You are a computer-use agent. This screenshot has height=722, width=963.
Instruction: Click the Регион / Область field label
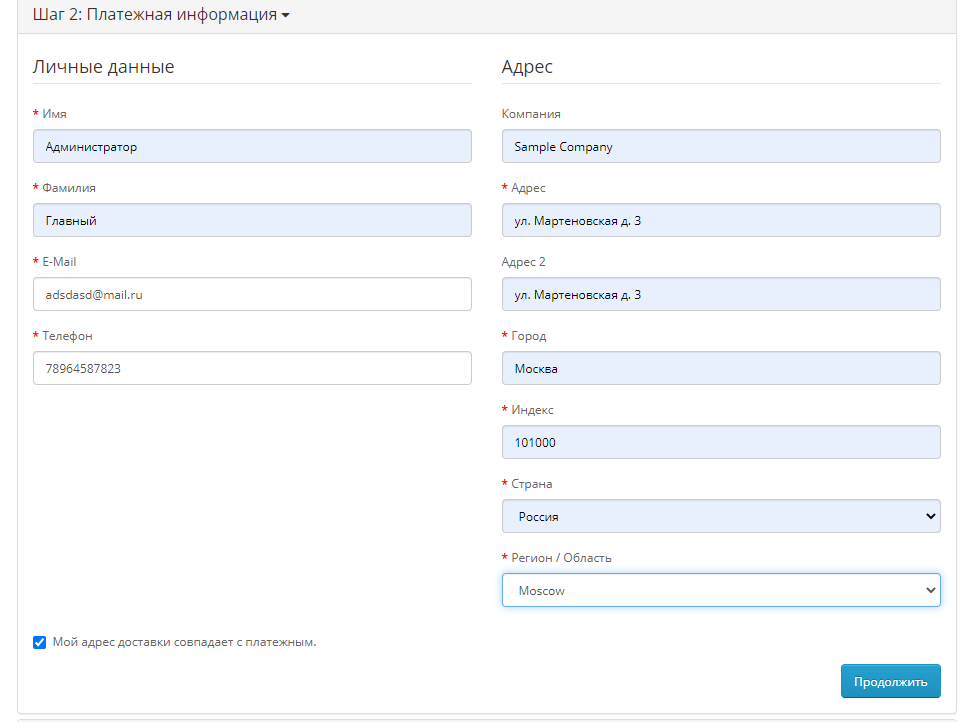pos(561,557)
